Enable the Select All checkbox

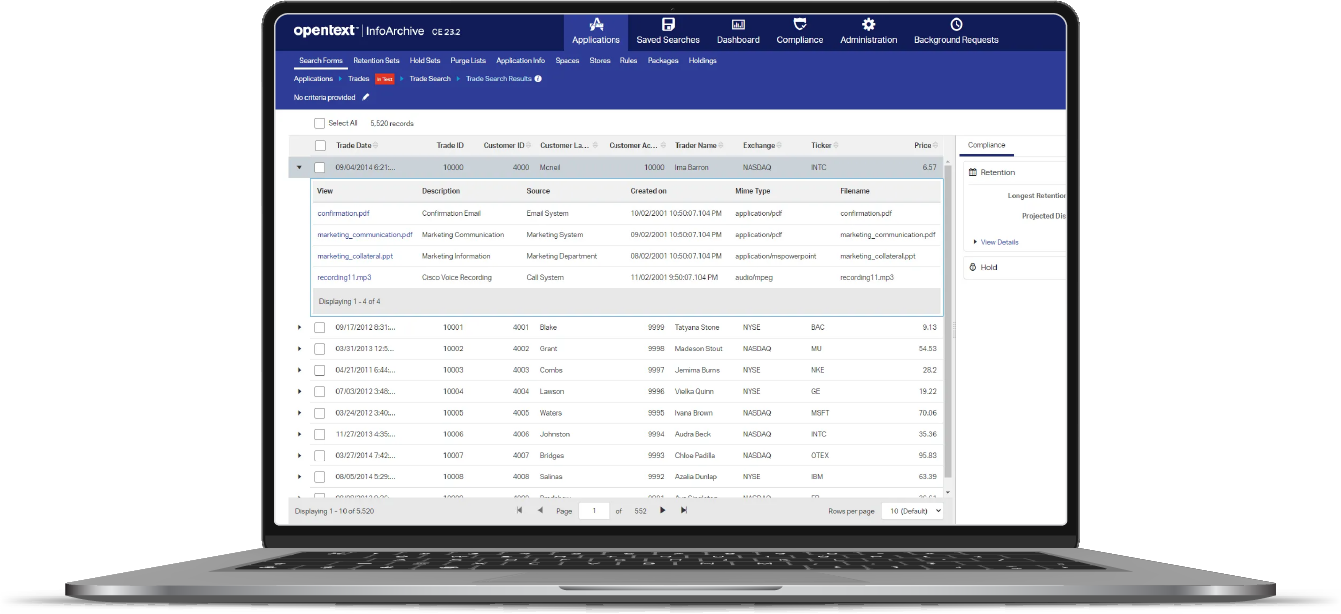[320, 124]
